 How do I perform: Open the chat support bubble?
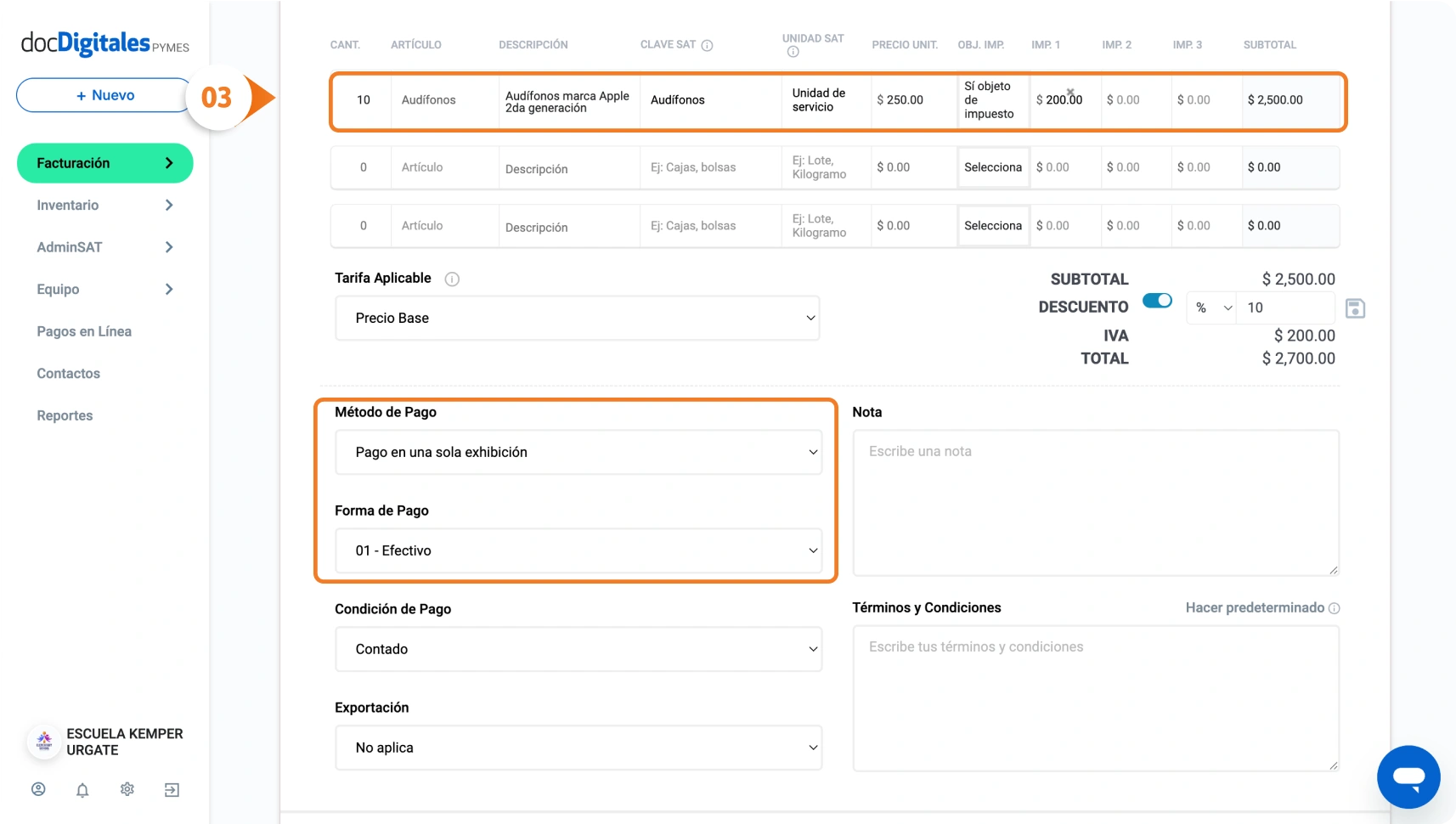tap(1408, 777)
